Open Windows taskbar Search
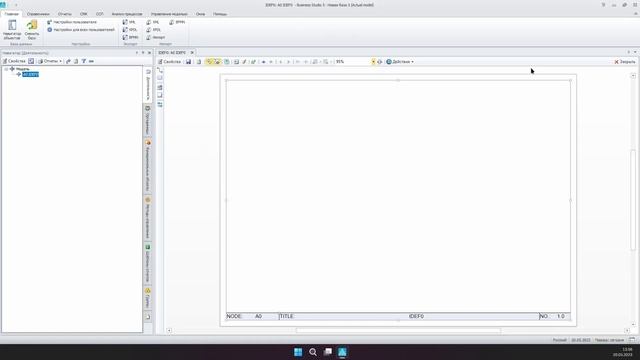This screenshot has height=360, width=640. click(x=313, y=352)
